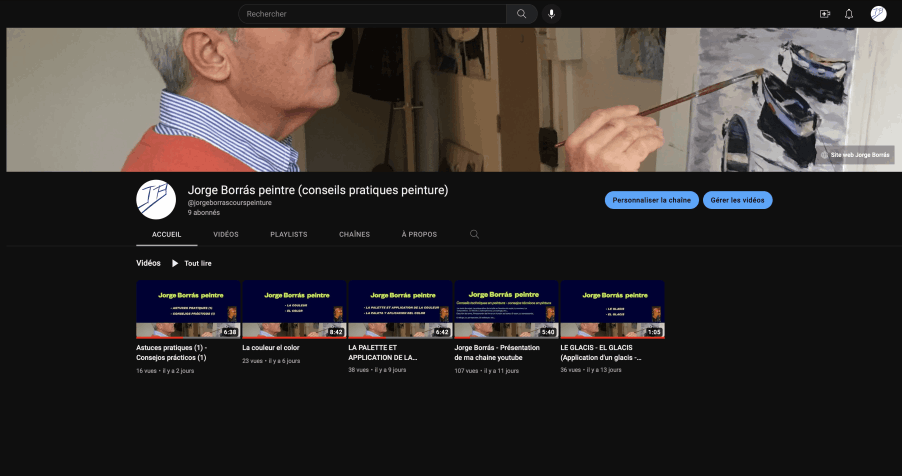Go to the CHAÎNES tab
The width and height of the screenshot is (902, 476).
[x=354, y=234]
